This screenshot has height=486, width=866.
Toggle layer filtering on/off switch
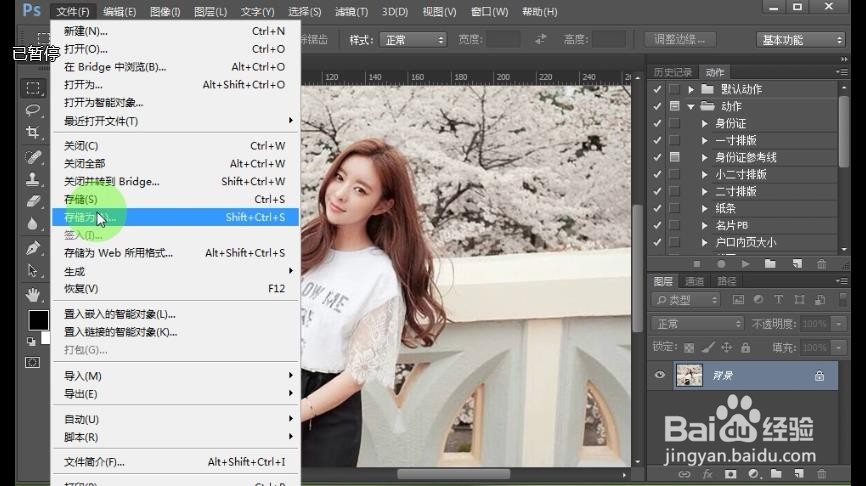842,299
